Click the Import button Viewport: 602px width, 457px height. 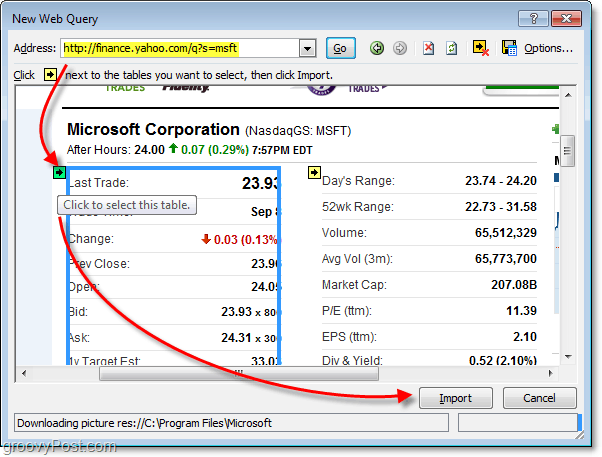(x=455, y=398)
